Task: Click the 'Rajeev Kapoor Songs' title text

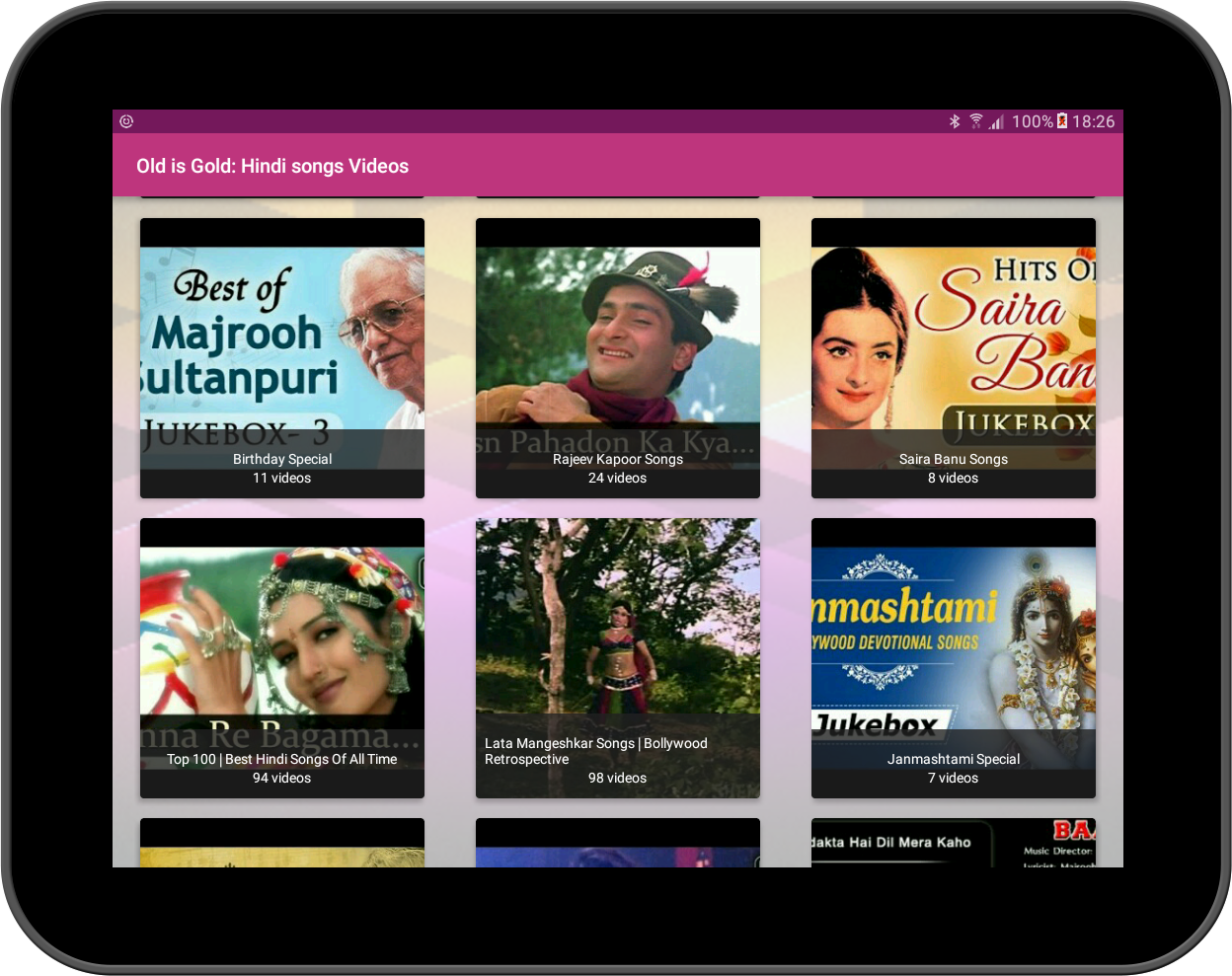Action: click(x=618, y=459)
